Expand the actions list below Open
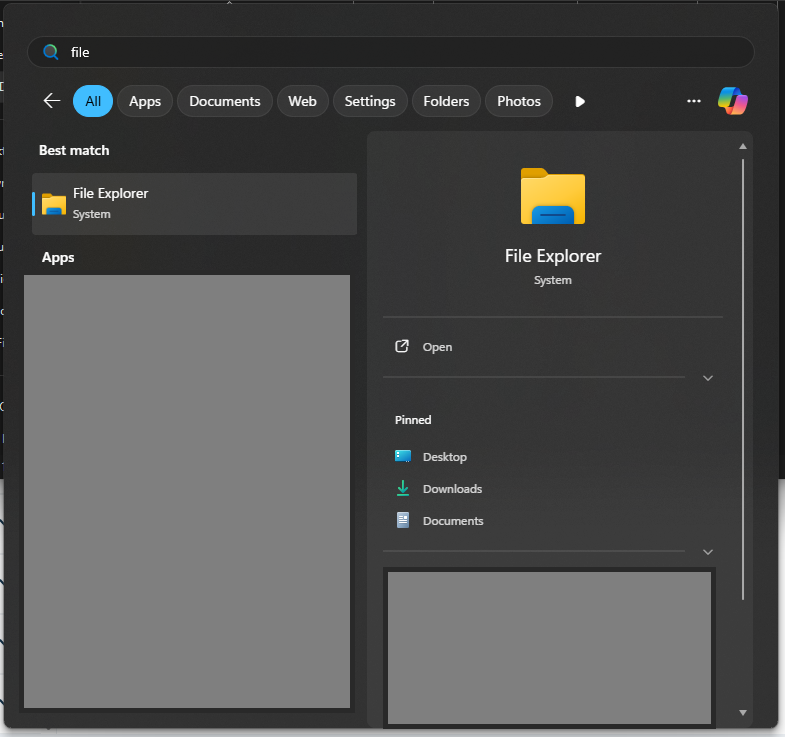 pyautogui.click(x=708, y=378)
